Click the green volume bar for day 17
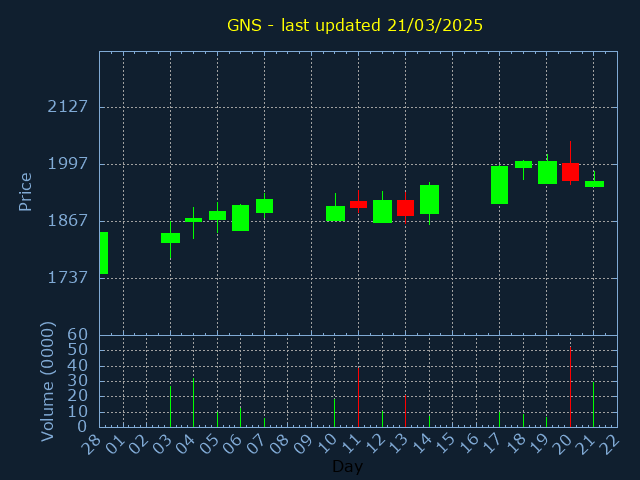This screenshot has width=640, height=480. click(x=500, y=419)
